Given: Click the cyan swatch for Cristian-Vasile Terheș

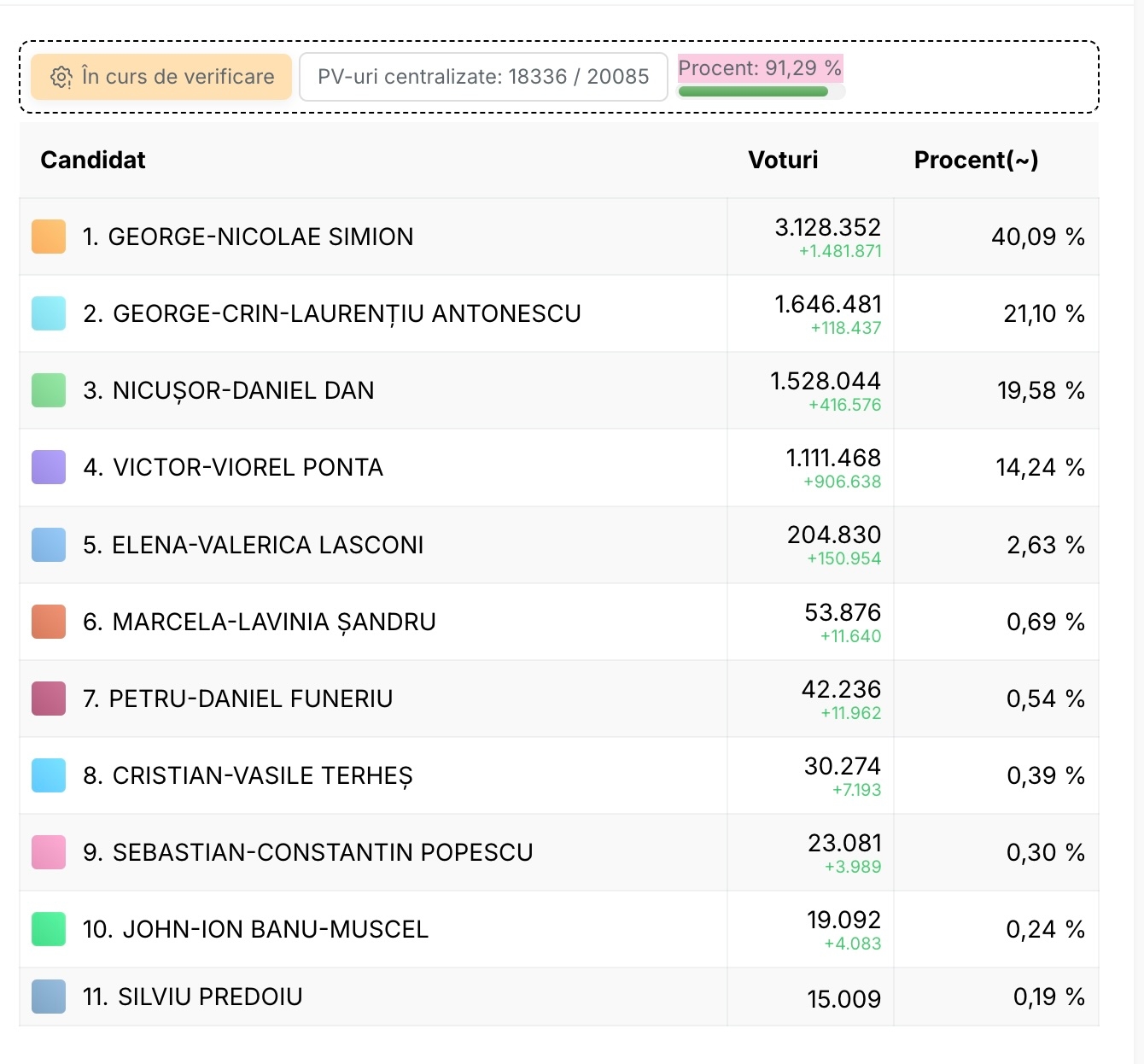Looking at the screenshot, I should pos(49,775).
